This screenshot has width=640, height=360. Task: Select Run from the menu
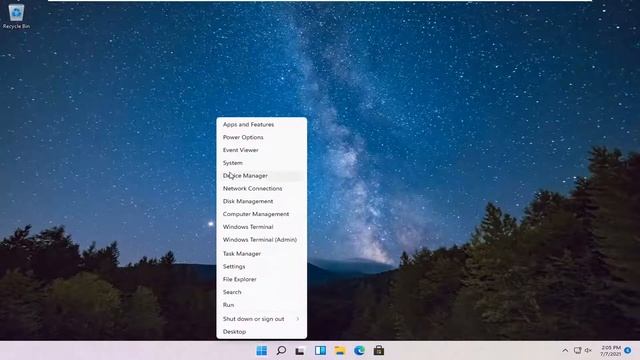(262, 305)
